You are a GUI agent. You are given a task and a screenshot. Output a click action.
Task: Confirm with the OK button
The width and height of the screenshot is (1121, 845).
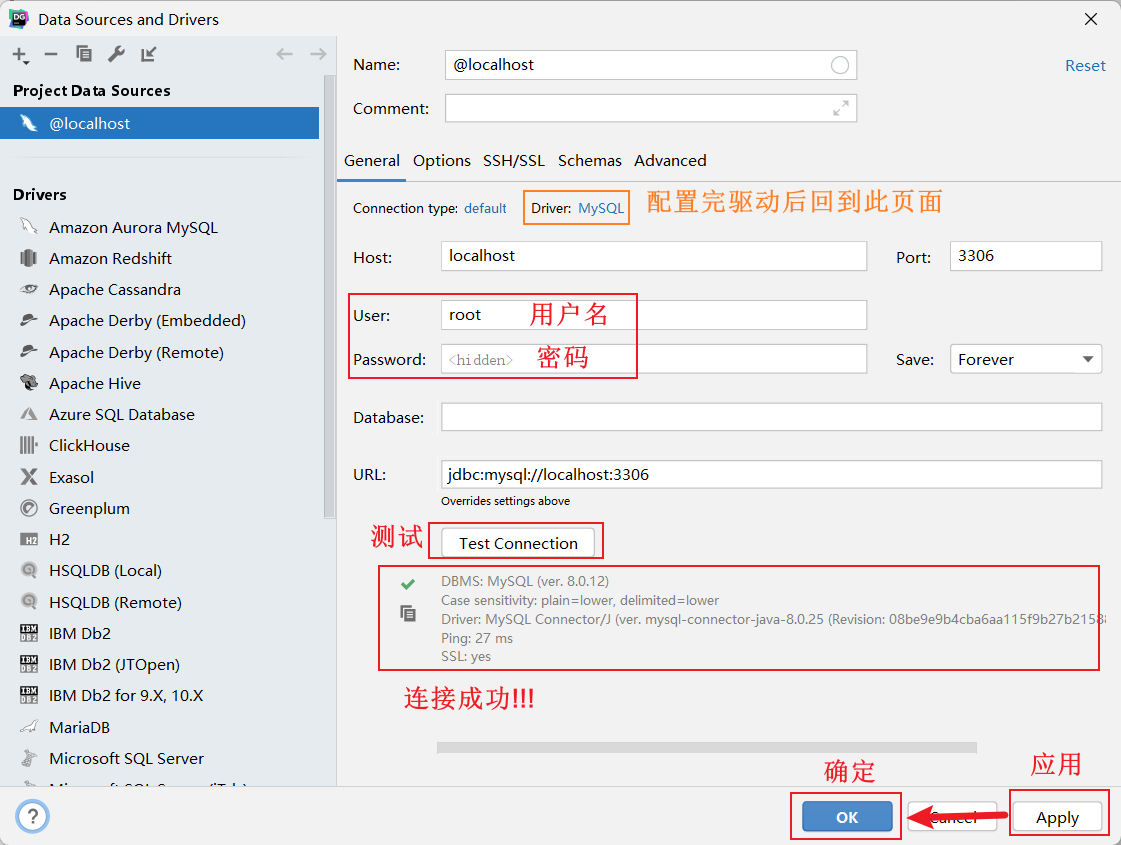pyautogui.click(x=847, y=816)
